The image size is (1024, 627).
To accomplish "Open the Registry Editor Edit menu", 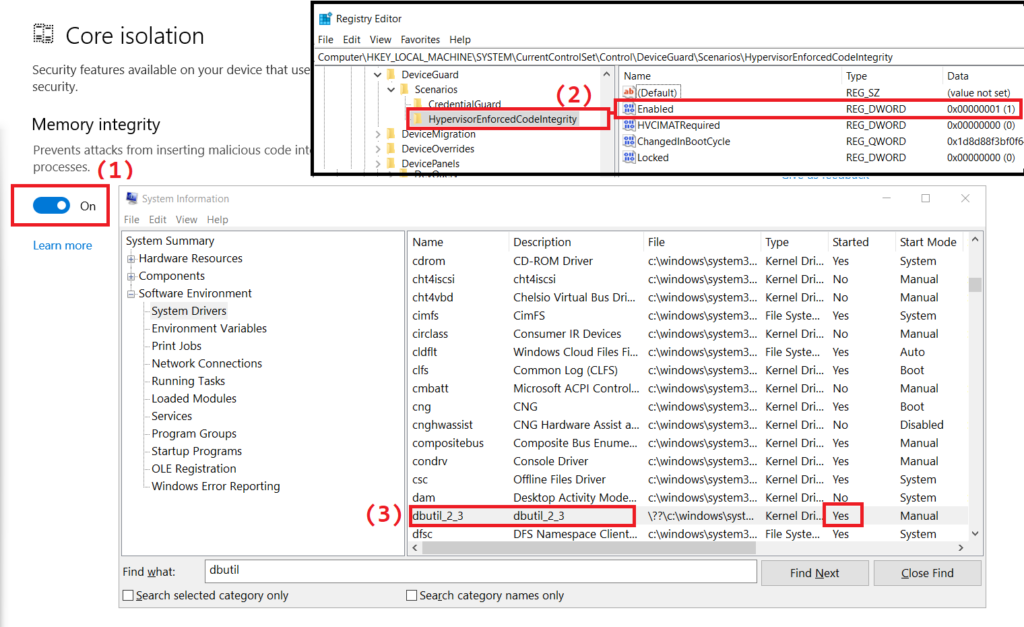I will click(x=351, y=39).
